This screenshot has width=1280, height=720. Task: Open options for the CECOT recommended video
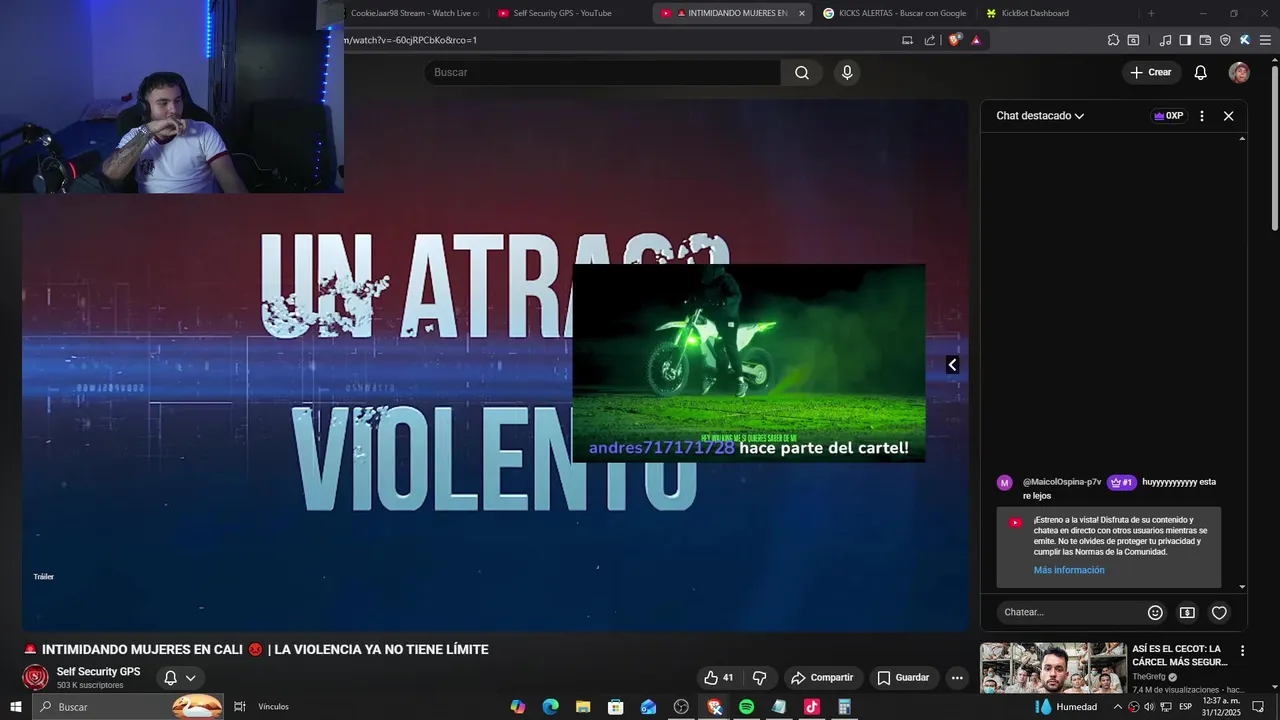click(x=1243, y=651)
